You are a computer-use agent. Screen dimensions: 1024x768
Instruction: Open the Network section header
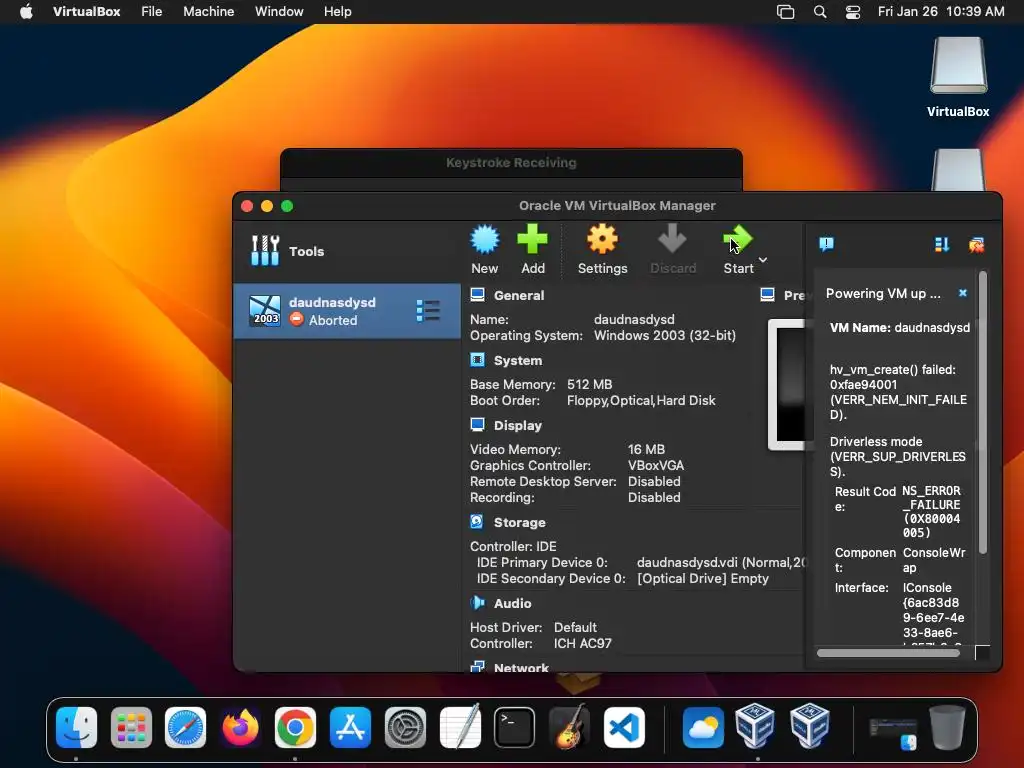coord(521,667)
